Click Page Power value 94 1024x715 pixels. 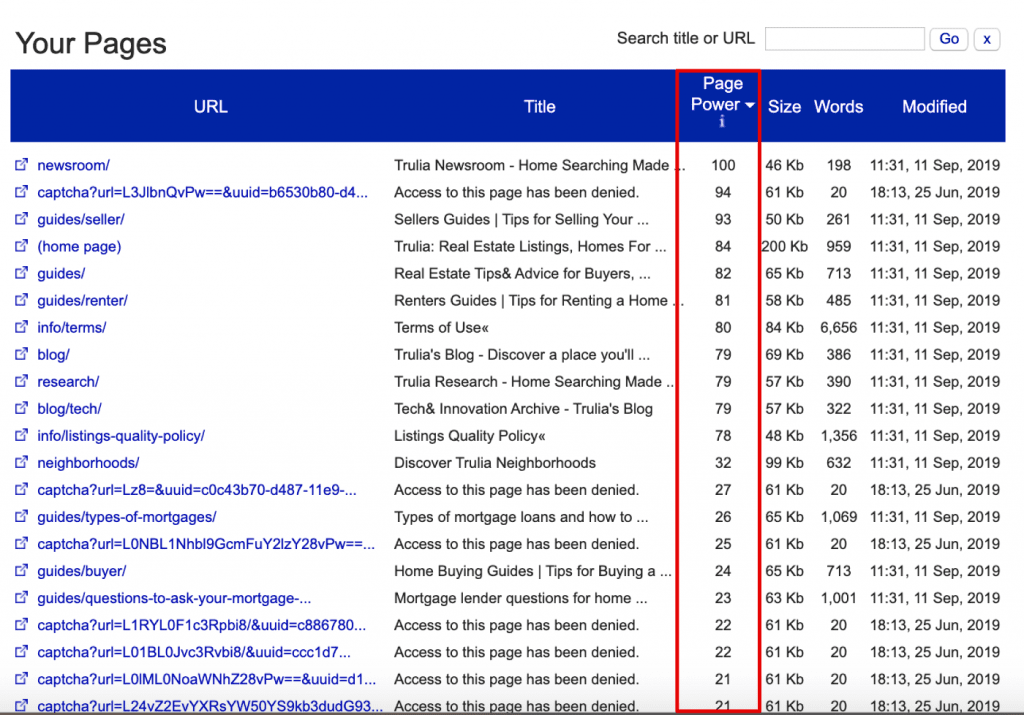(723, 193)
